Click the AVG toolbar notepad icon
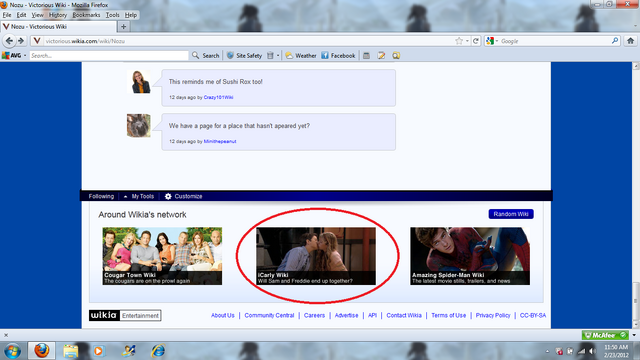Screen dimensions: 640x360 click(381, 56)
